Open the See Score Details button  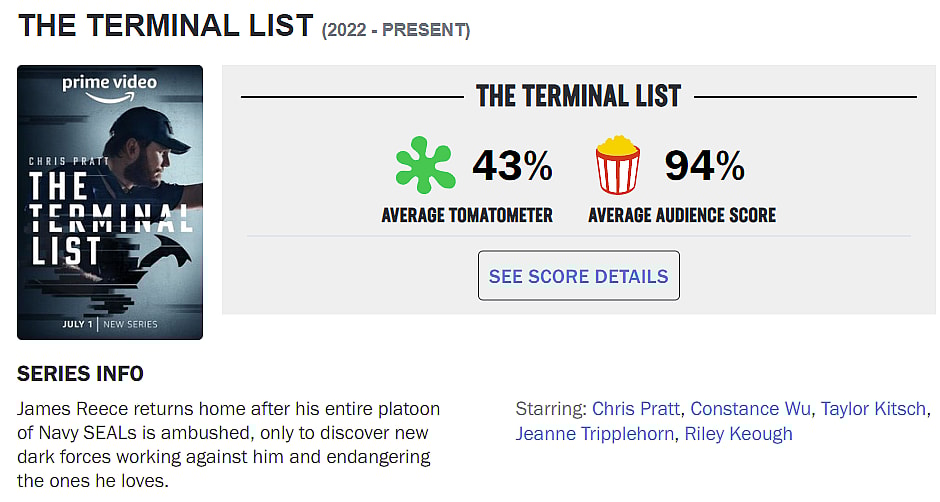click(x=578, y=276)
